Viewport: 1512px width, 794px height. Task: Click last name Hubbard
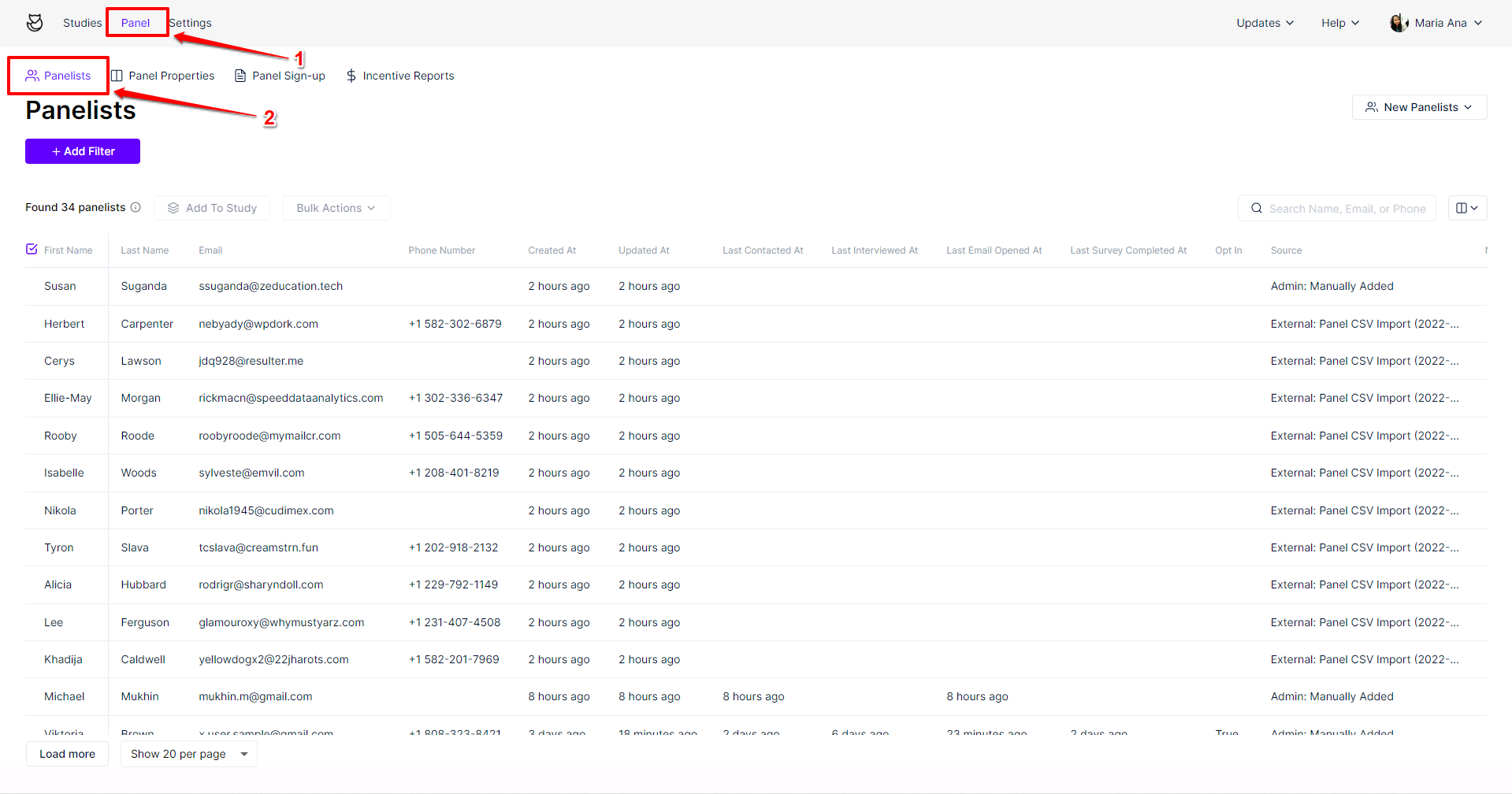(x=143, y=584)
